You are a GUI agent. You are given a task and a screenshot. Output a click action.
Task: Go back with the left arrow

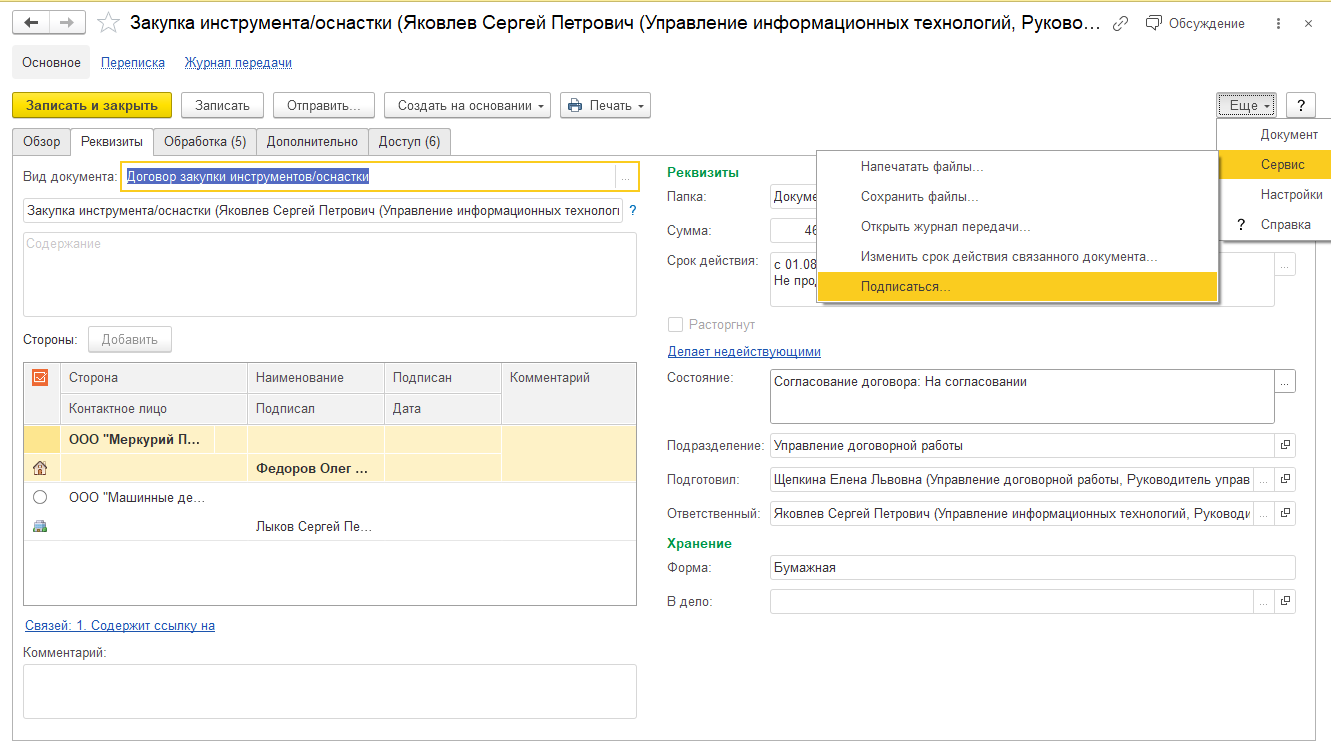(x=32, y=22)
